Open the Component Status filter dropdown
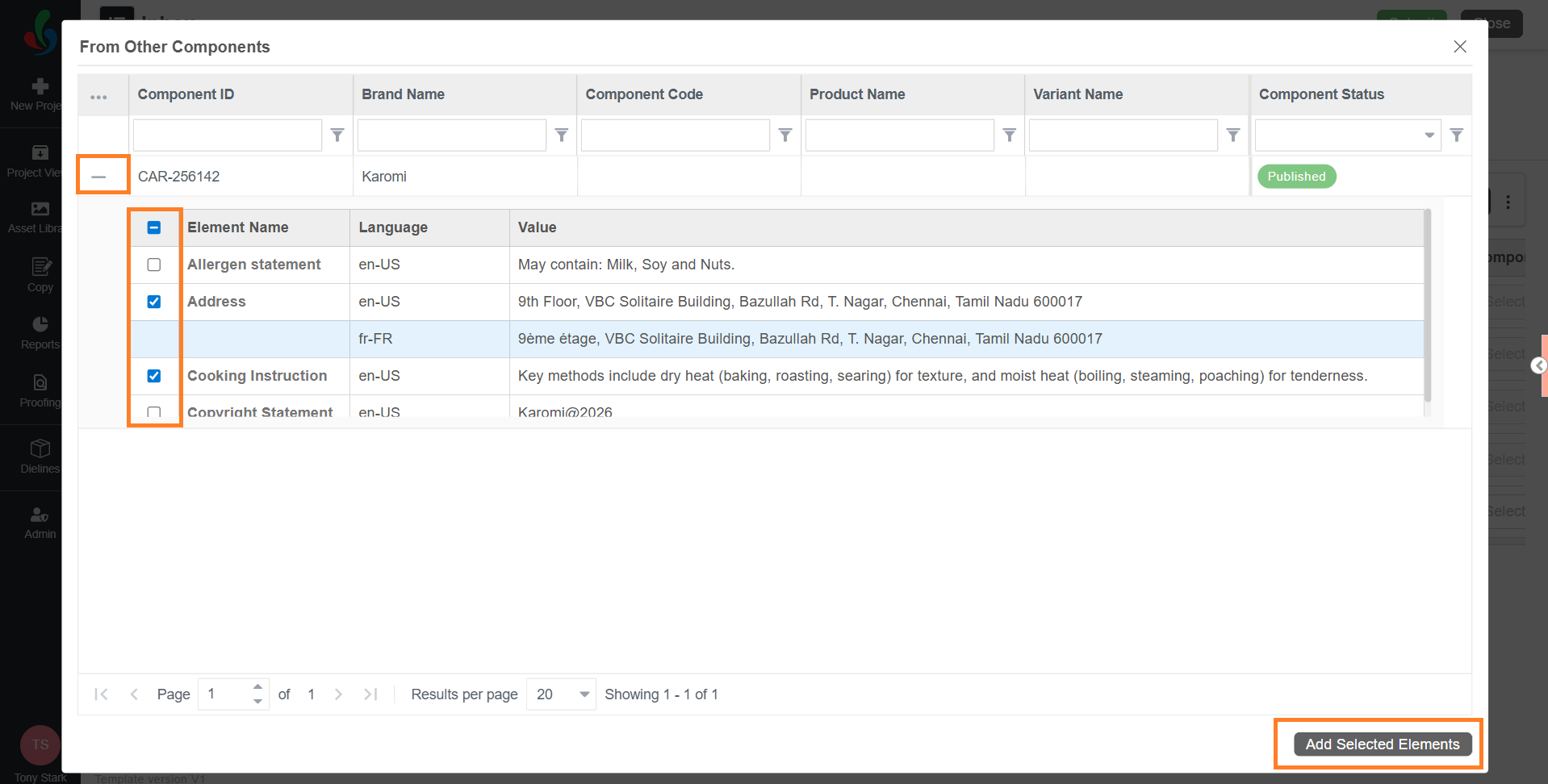The image size is (1548, 784). [1429, 136]
